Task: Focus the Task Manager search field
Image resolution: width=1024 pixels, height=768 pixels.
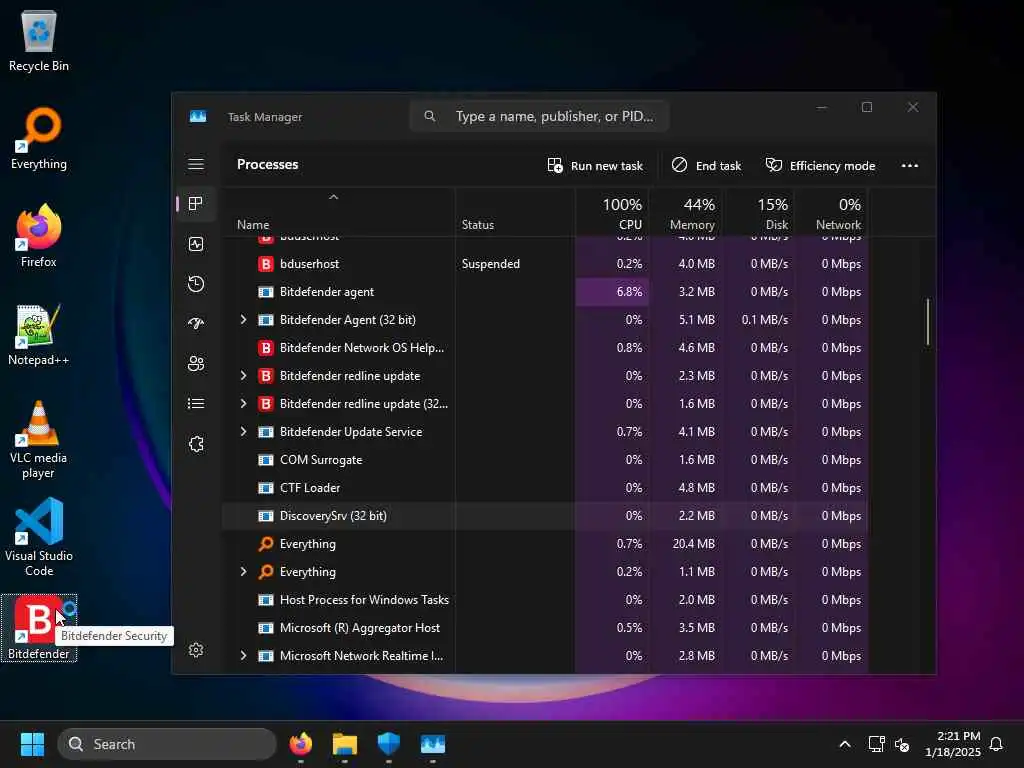Action: (x=539, y=116)
